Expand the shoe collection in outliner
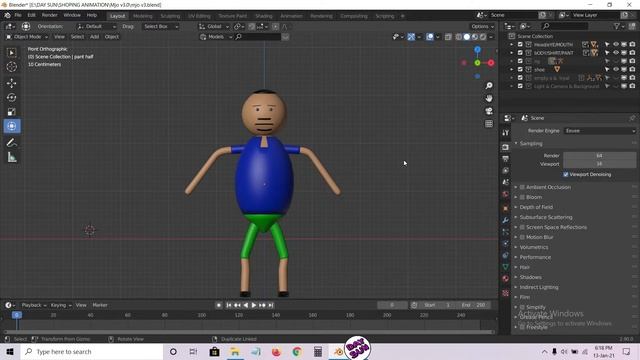The image size is (640, 360). [511, 69]
